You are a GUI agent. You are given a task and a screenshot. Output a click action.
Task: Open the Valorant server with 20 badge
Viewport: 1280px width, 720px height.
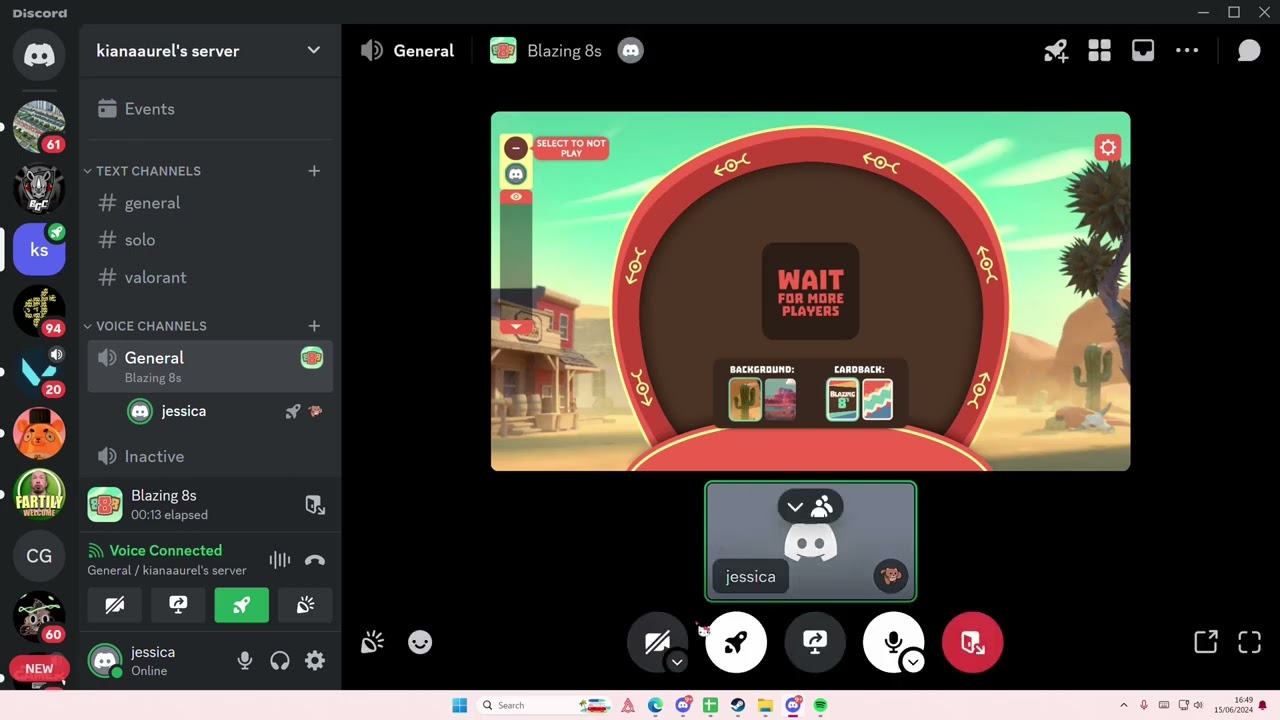point(39,372)
